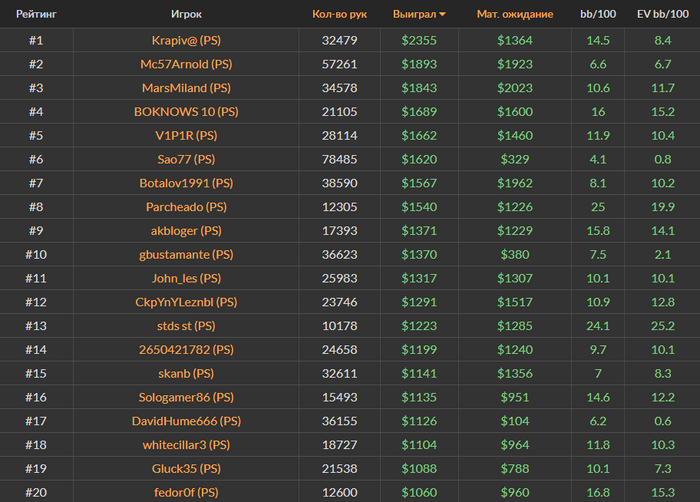This screenshot has height=502, width=700.
Task: Click the Игрок column header
Action: pos(186,15)
